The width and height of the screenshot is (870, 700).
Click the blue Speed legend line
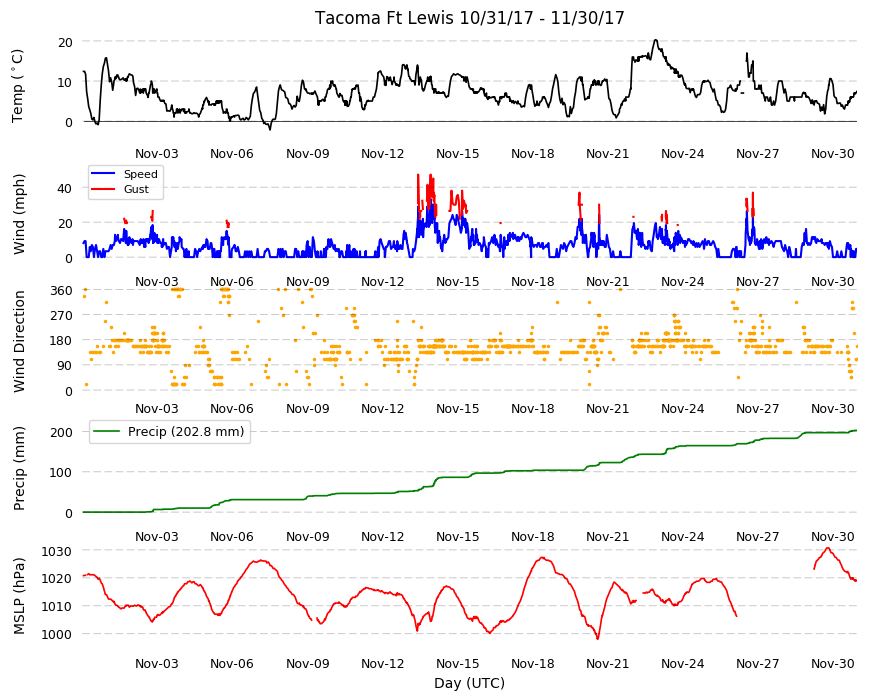(105, 174)
